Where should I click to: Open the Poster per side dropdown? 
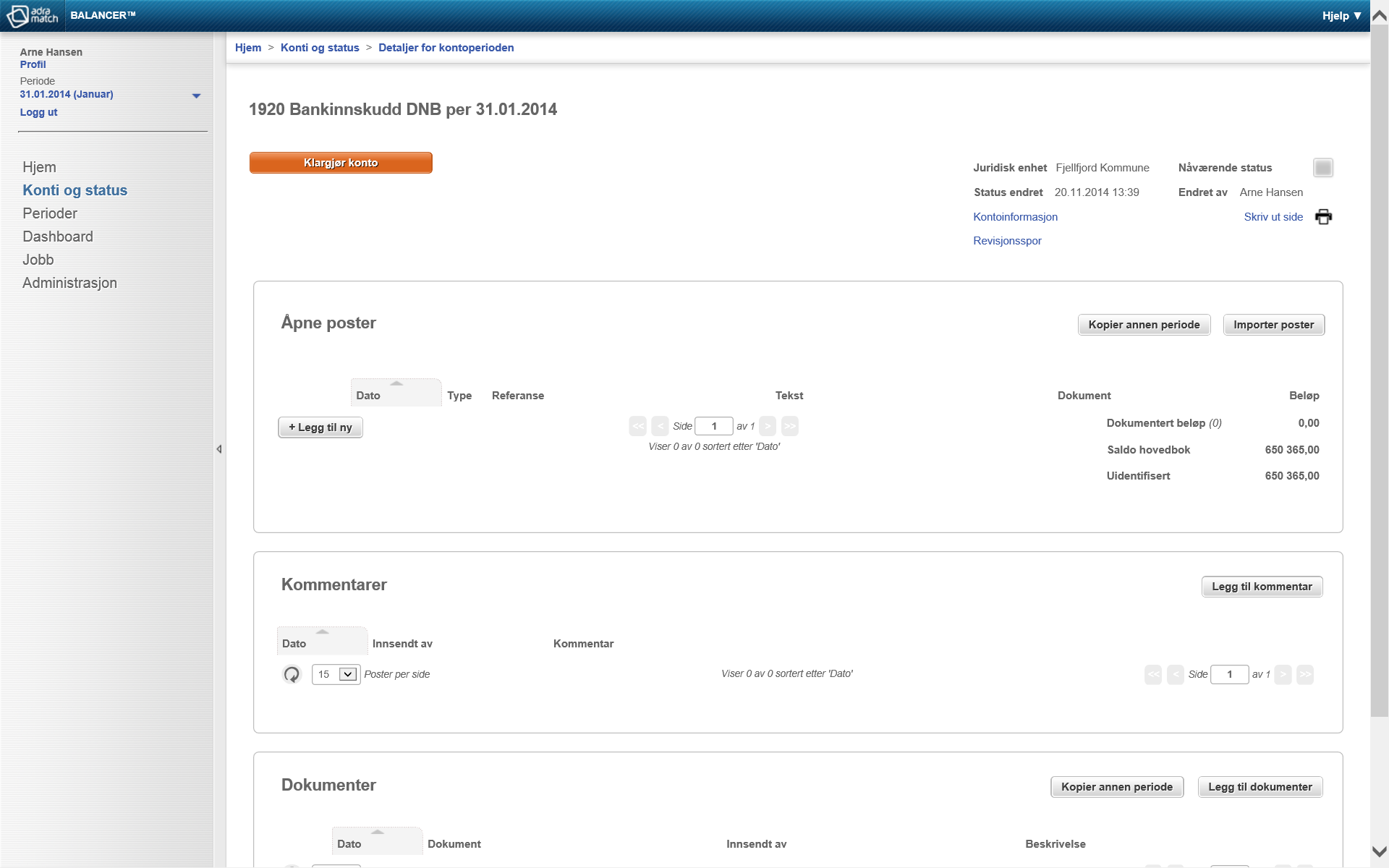point(336,674)
